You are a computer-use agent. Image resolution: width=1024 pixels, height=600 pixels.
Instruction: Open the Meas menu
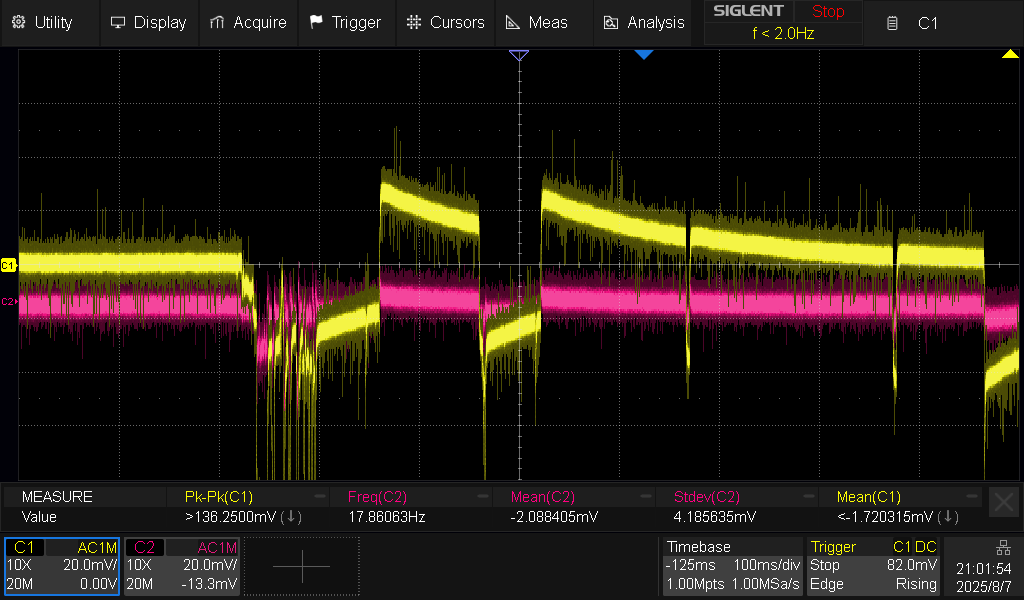pyautogui.click(x=537, y=22)
